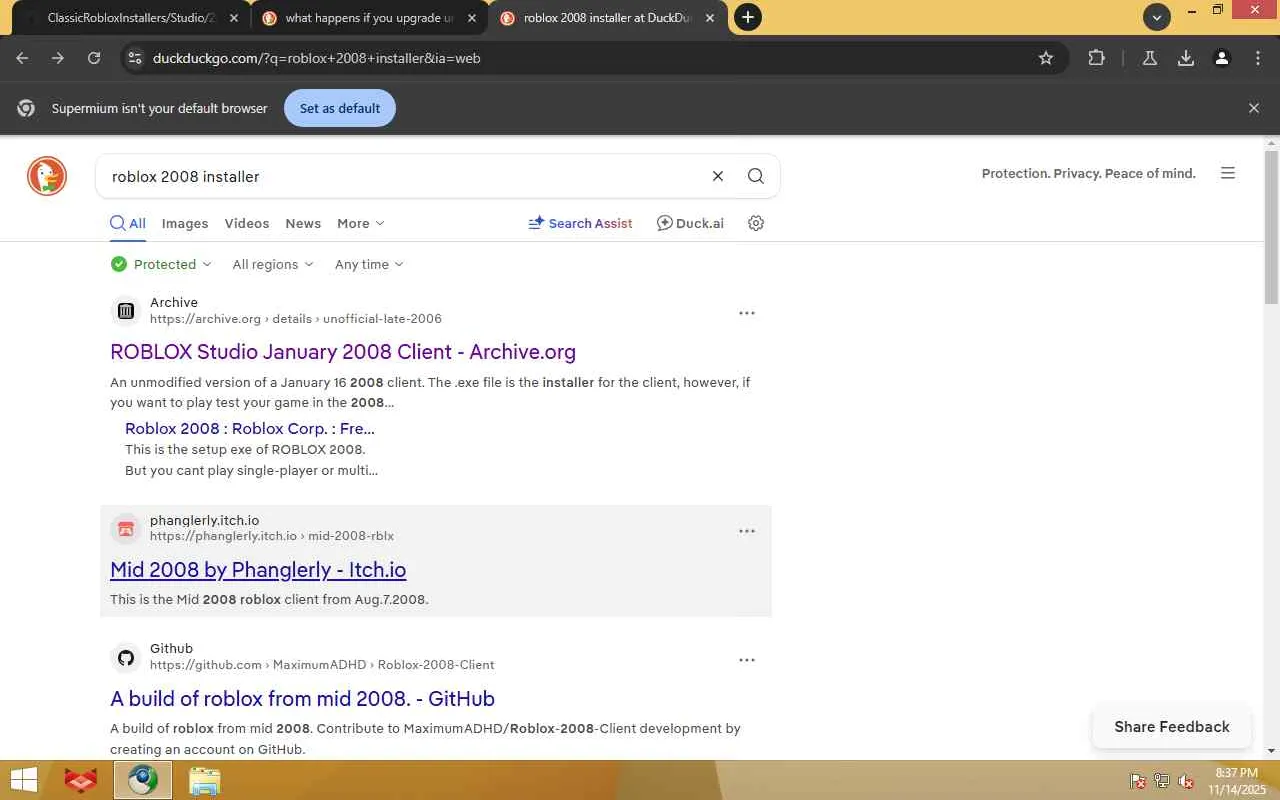This screenshot has height=800, width=1280.
Task: Open Chrome Labs flask icon
Action: click(1150, 58)
